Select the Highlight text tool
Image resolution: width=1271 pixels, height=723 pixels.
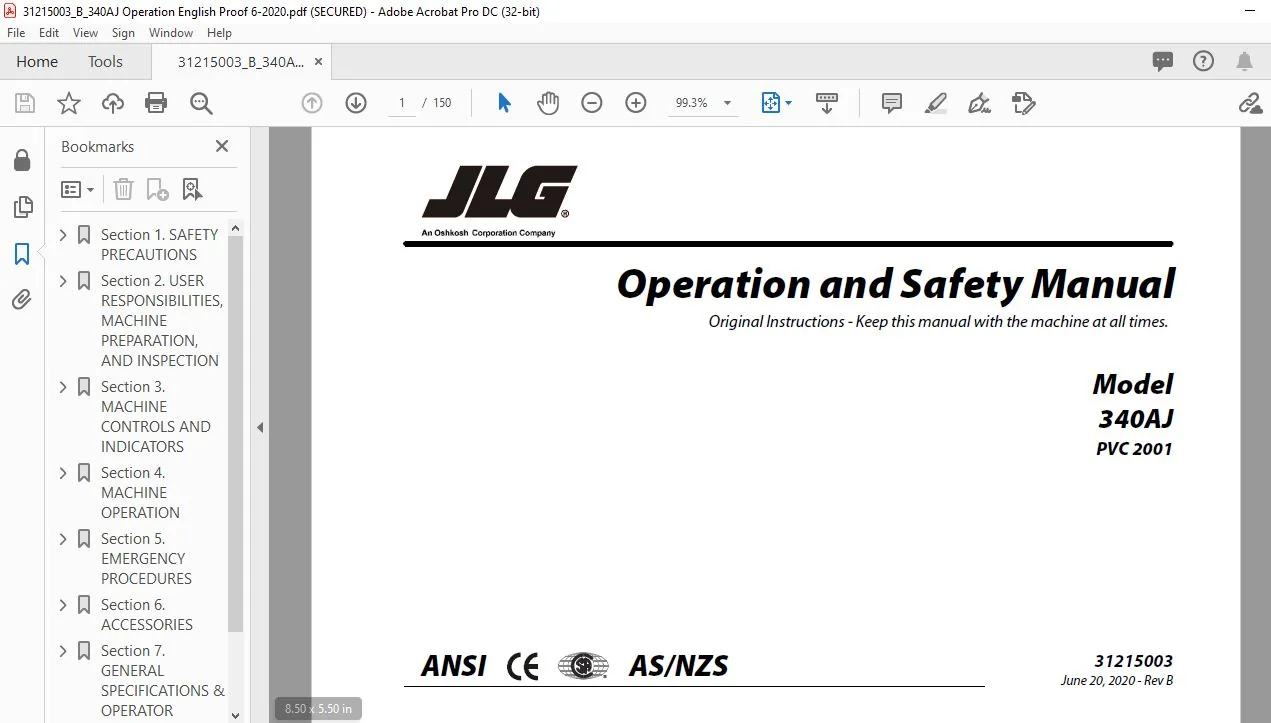coord(936,103)
